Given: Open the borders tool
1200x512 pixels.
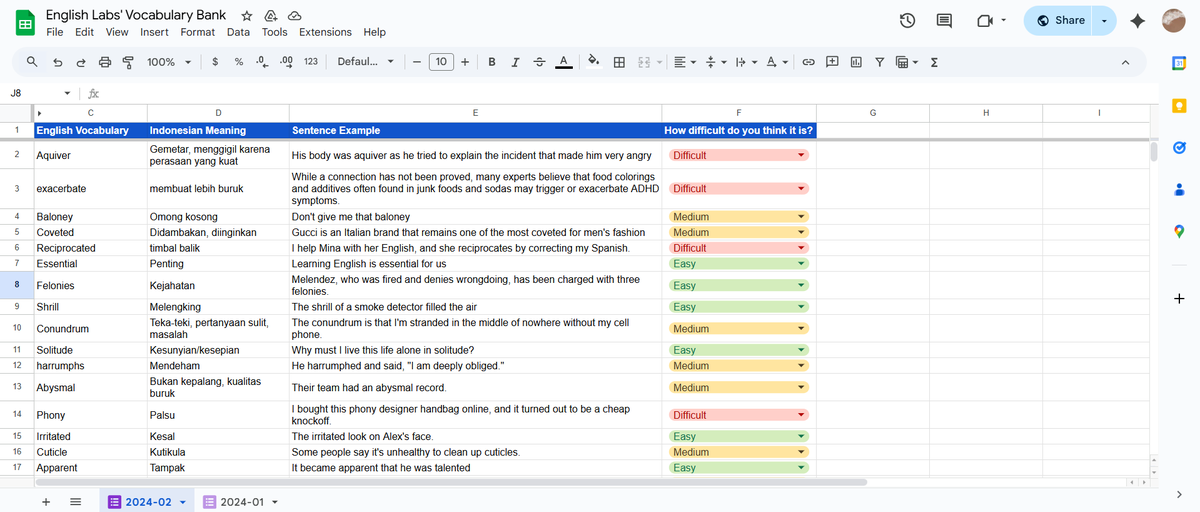Looking at the screenshot, I should (x=619, y=62).
